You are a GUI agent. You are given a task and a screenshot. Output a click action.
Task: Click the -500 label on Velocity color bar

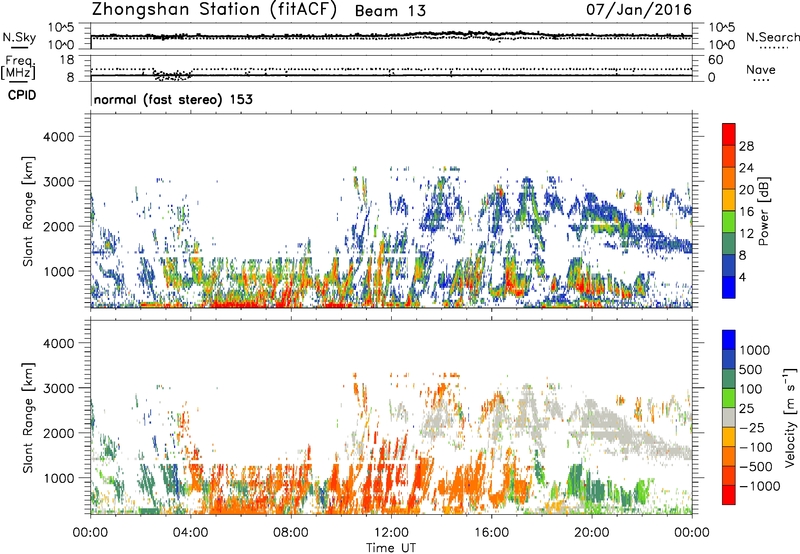point(755,467)
